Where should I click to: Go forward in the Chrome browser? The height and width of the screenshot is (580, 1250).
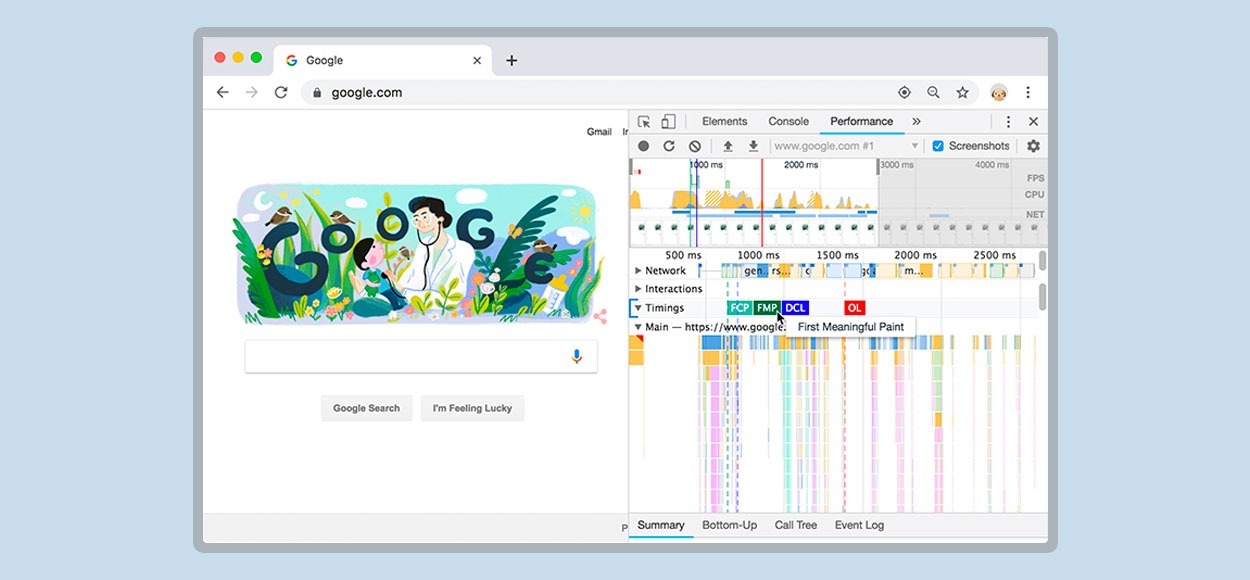[252, 92]
